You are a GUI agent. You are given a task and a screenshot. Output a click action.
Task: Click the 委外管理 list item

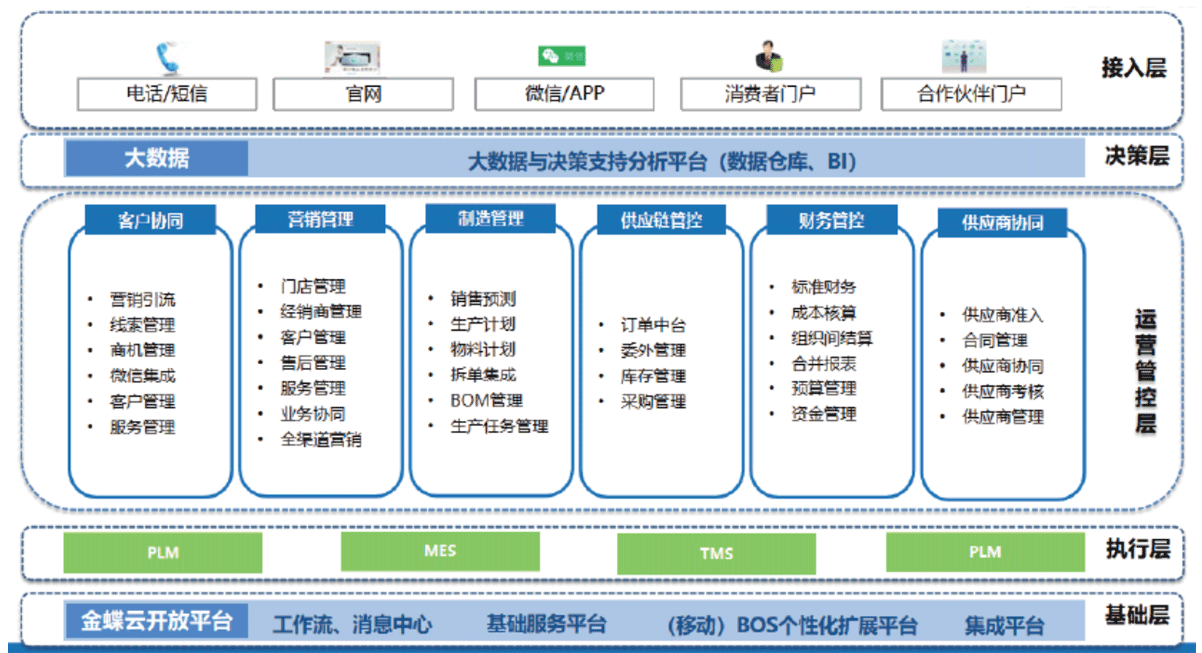[653, 350]
